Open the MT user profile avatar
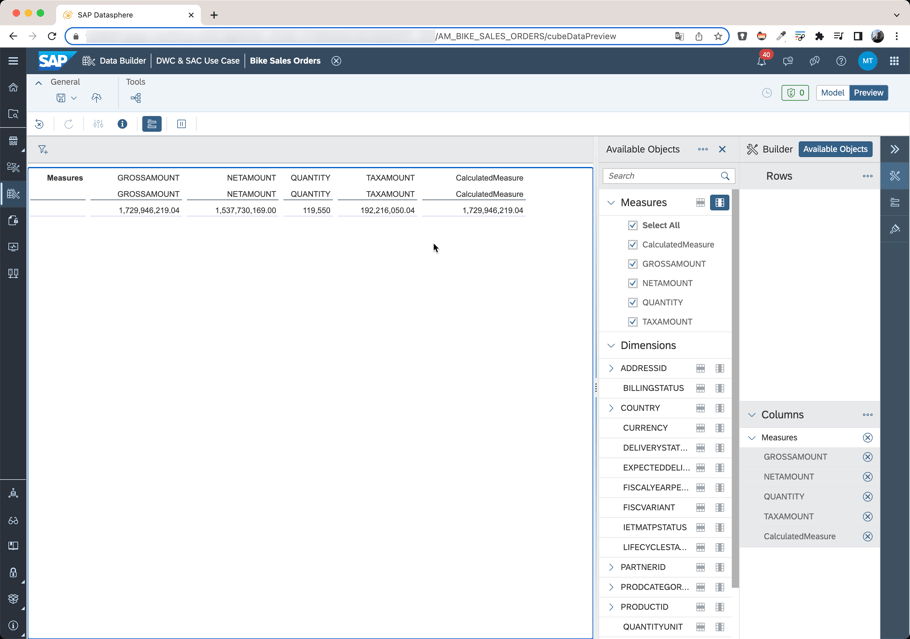Image resolution: width=910 pixels, height=639 pixels. coord(867,61)
